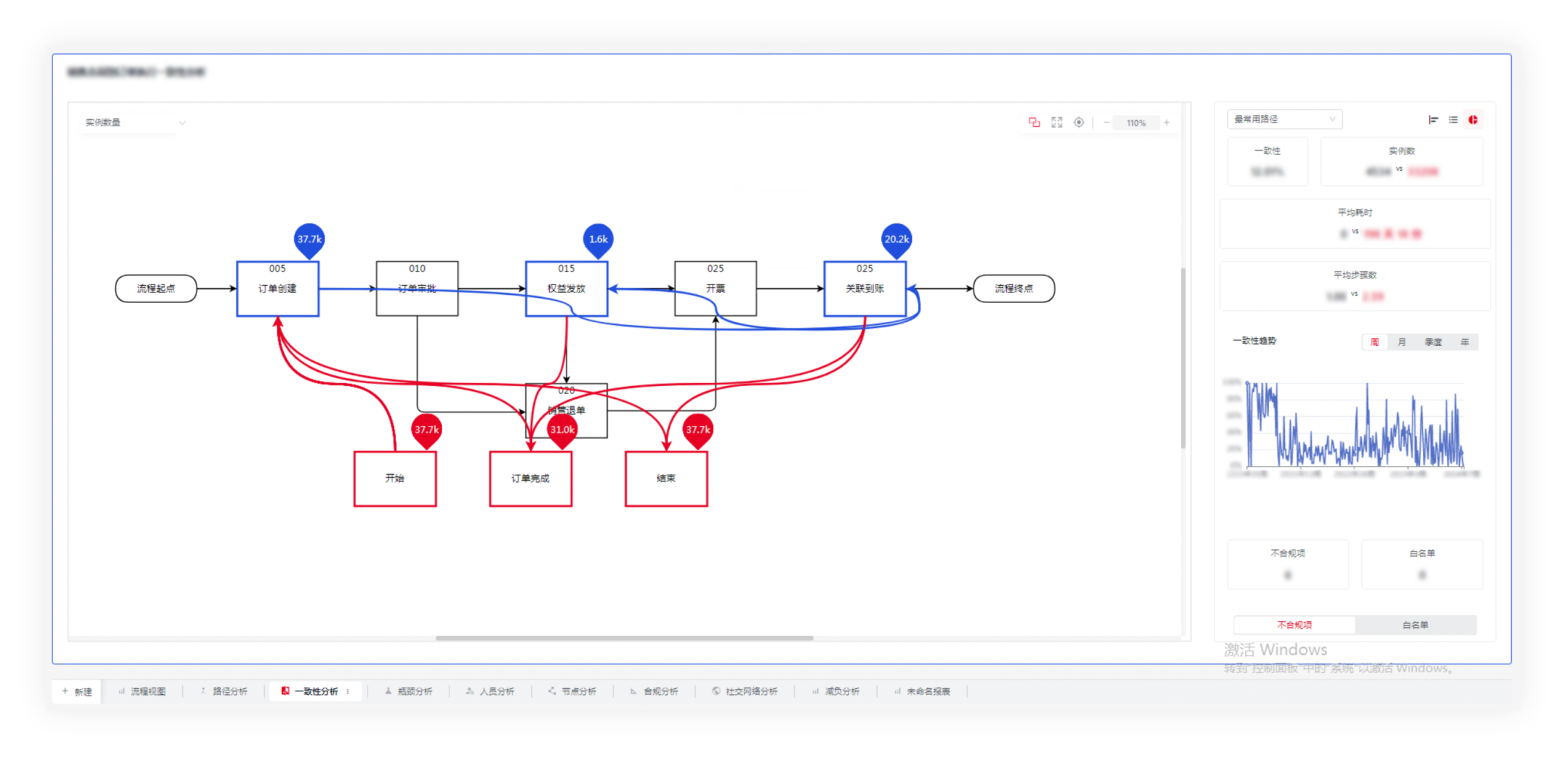Select 月 trend period option

(x=1402, y=342)
